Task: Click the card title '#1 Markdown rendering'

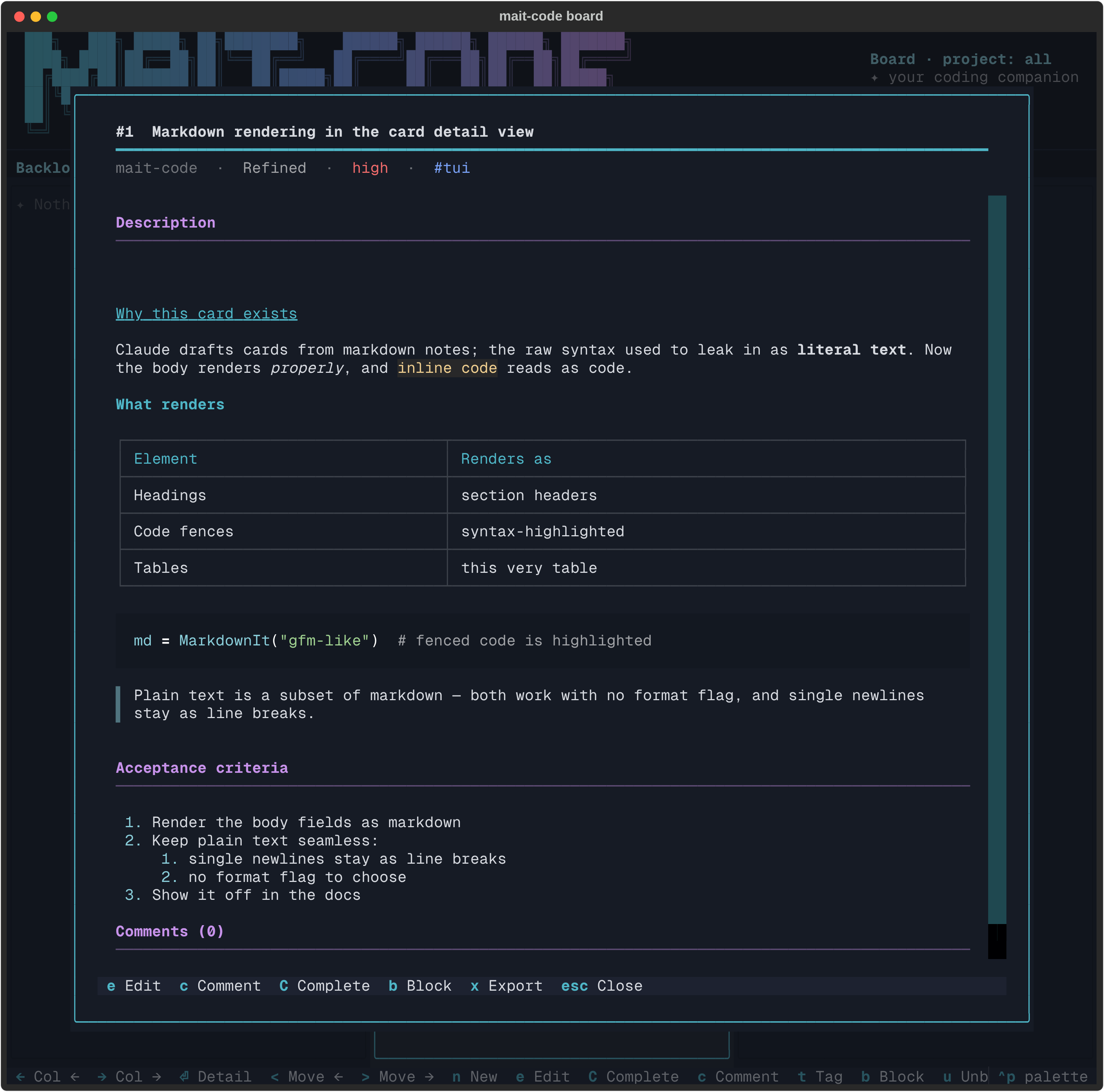Action: tap(324, 132)
